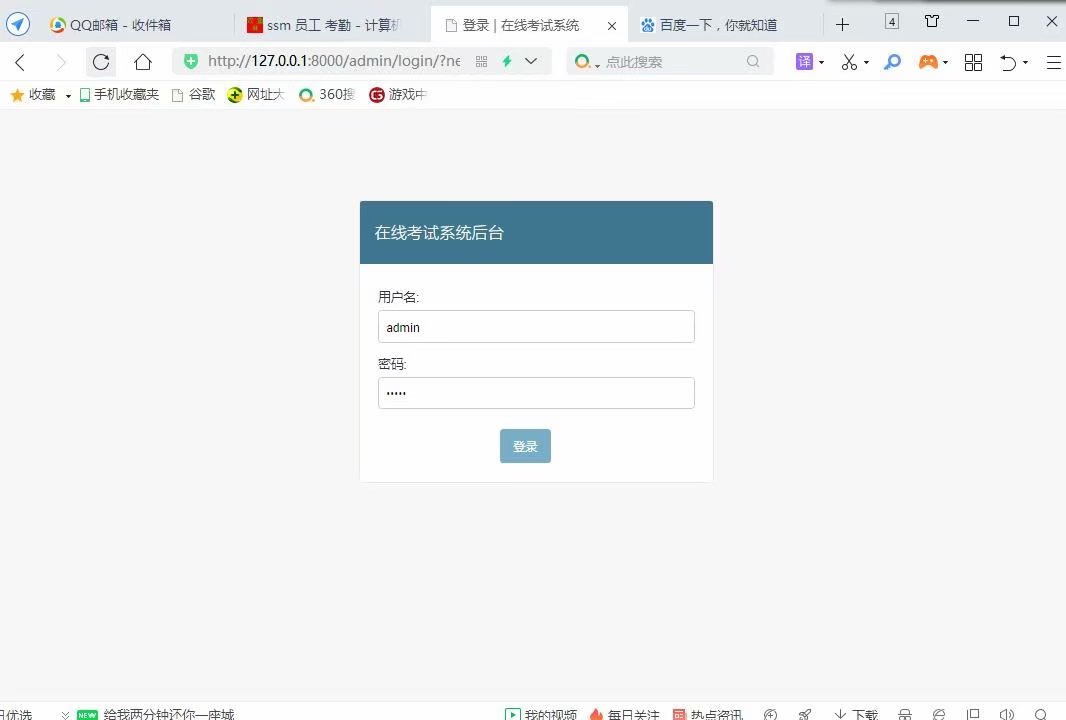Click the search magnifier in search box
Viewport: 1066px width, 720px height.
pyautogui.click(x=753, y=61)
